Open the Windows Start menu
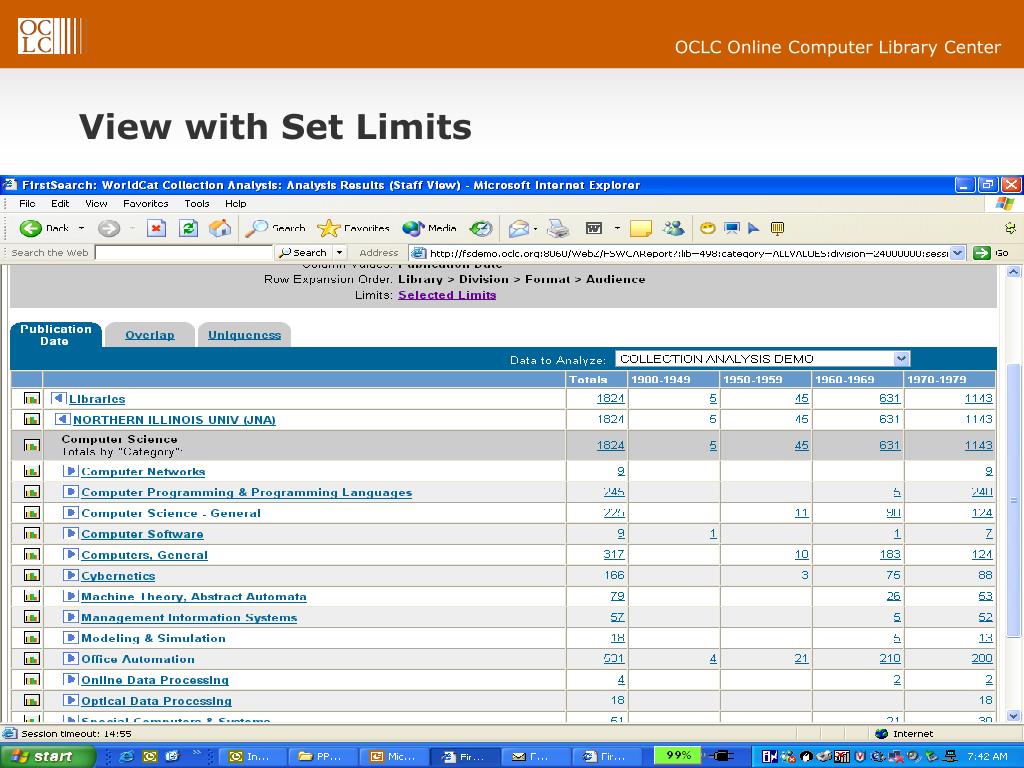 [47, 756]
